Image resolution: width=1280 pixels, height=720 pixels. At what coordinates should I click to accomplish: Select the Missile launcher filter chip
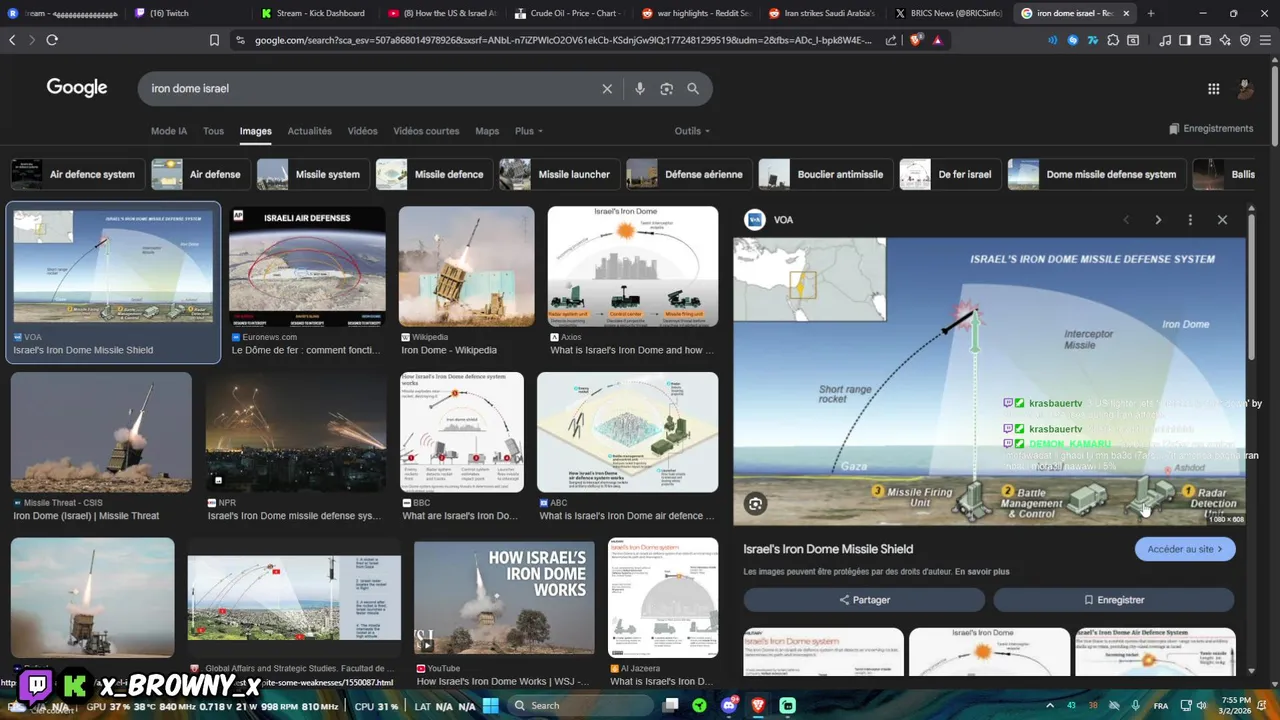560,174
